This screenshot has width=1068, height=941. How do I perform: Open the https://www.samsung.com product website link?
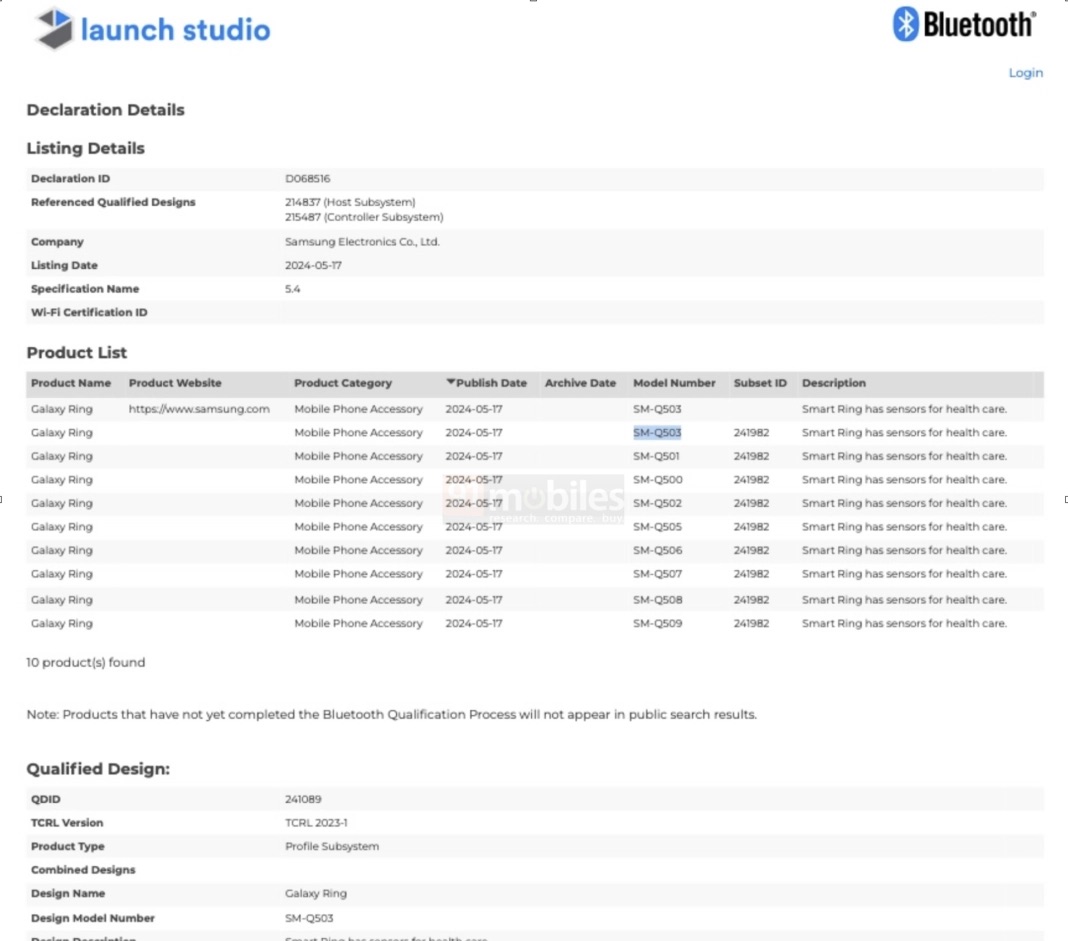click(x=199, y=409)
